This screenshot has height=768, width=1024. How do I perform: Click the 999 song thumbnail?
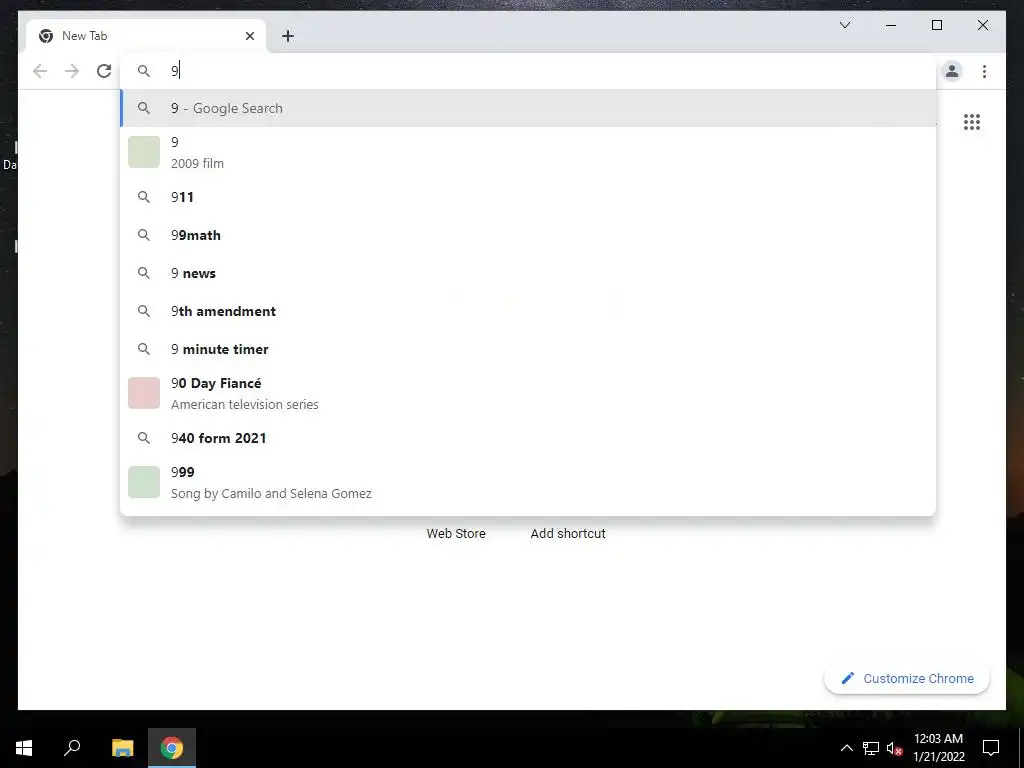click(144, 482)
